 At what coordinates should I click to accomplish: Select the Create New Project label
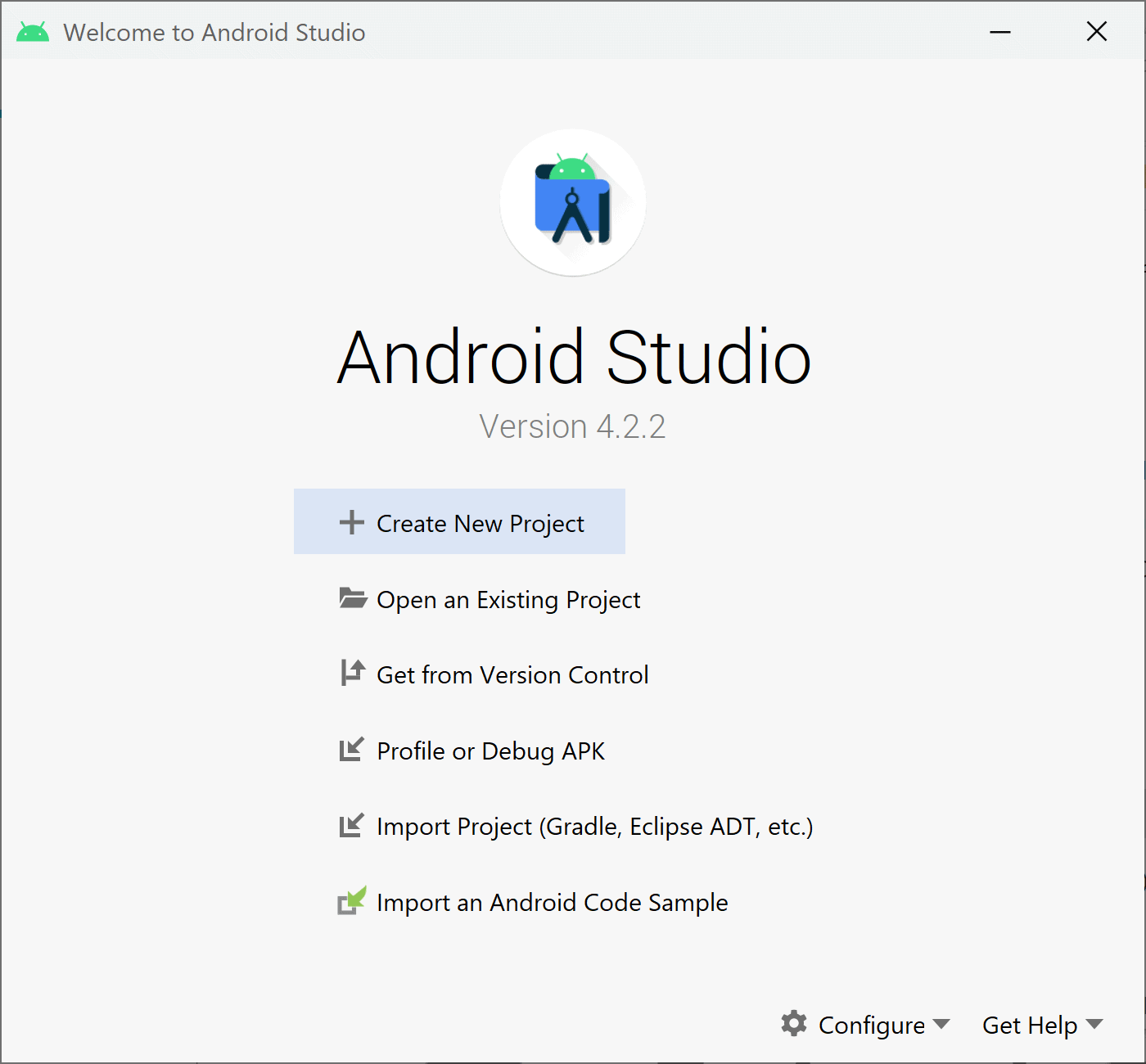tap(481, 524)
